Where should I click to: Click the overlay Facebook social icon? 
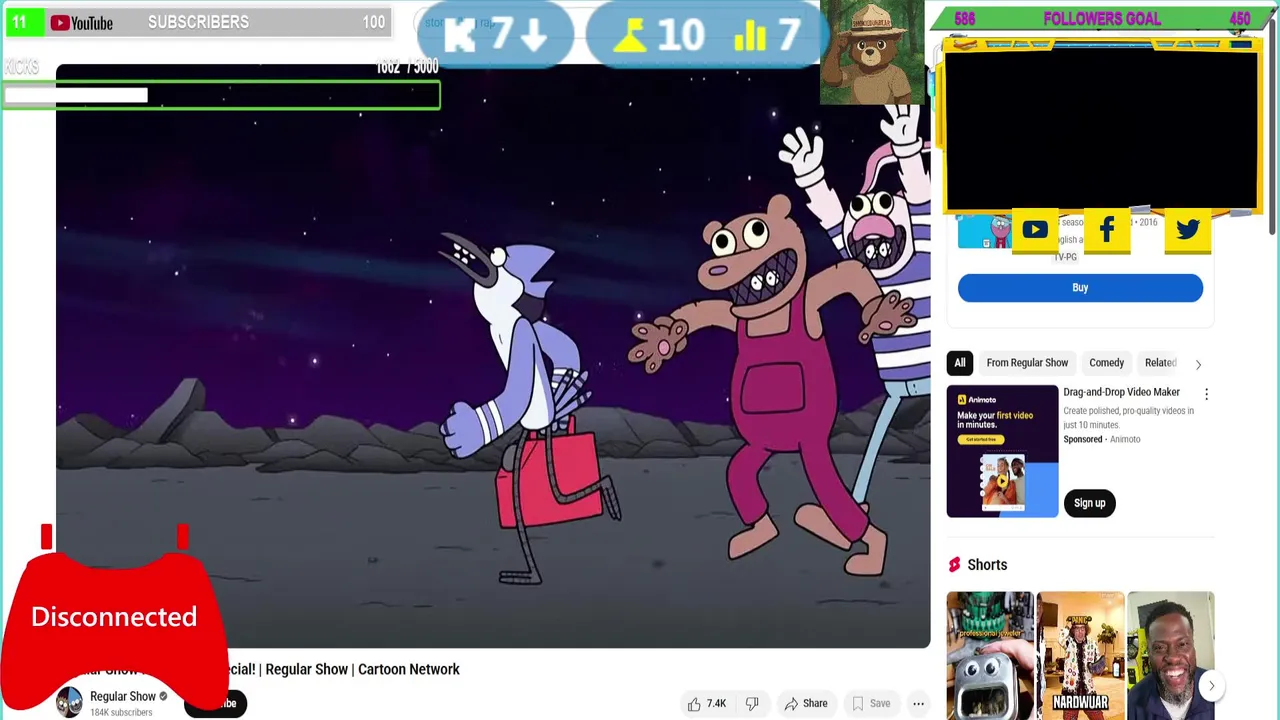(1107, 231)
